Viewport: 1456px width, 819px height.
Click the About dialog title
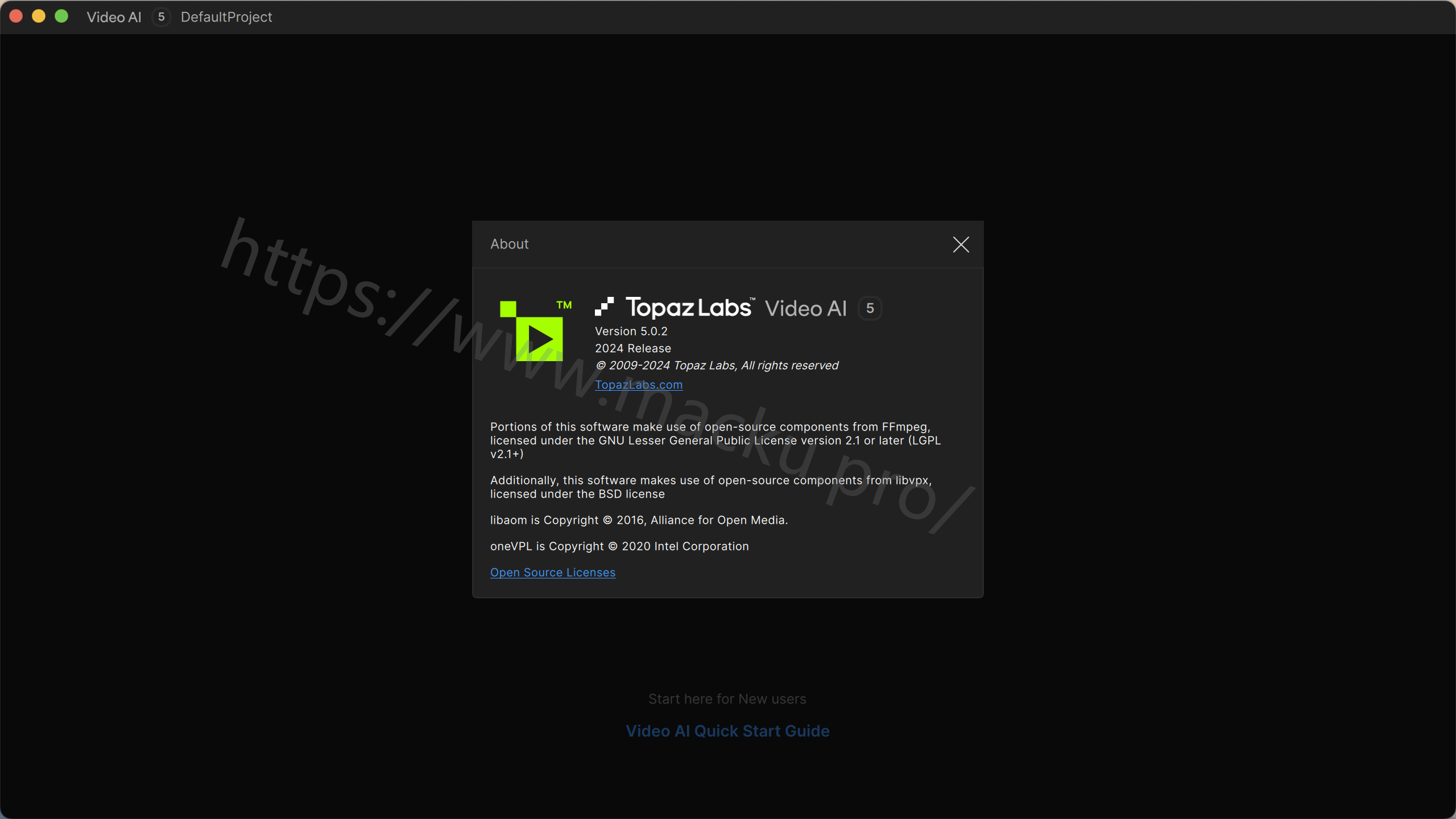[510, 244]
